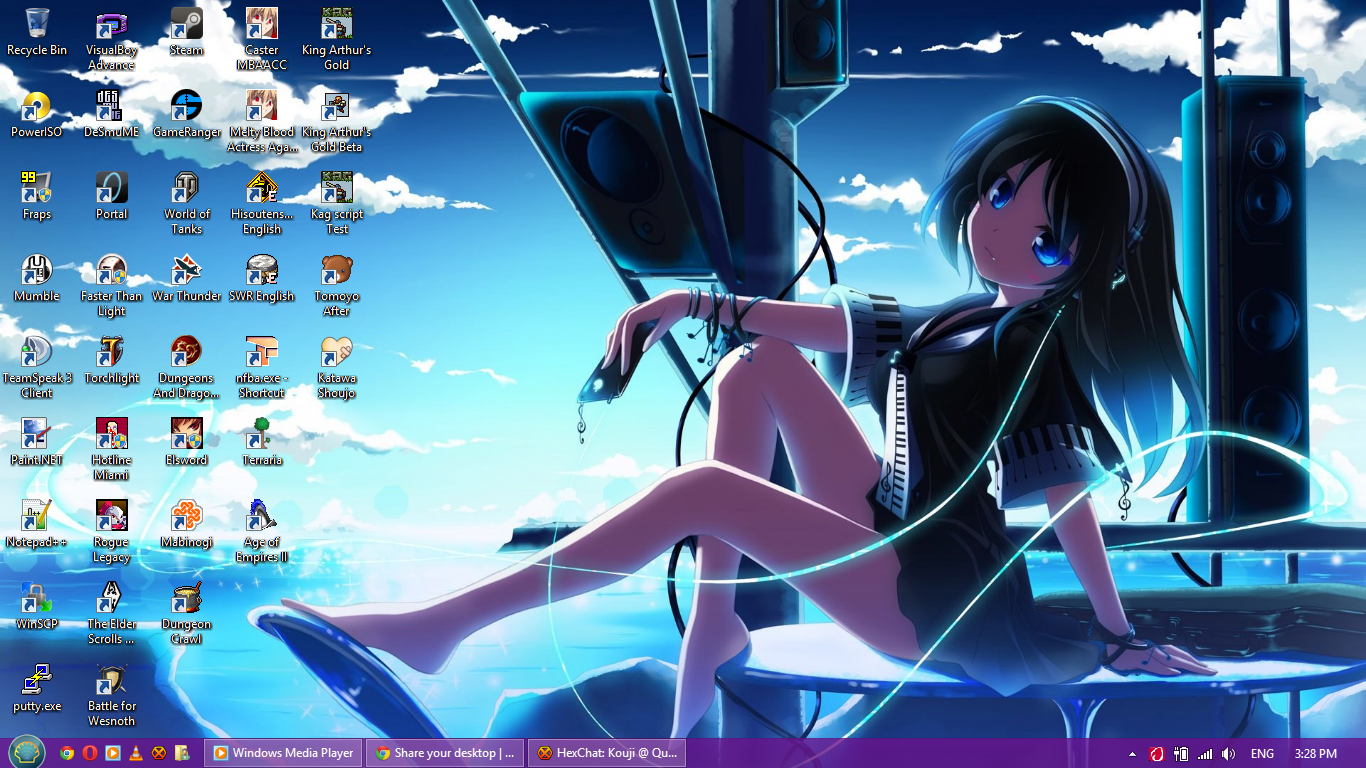This screenshot has height=768, width=1366.
Task: Click the 3:28 PM taskbar clock
Action: point(1315,754)
